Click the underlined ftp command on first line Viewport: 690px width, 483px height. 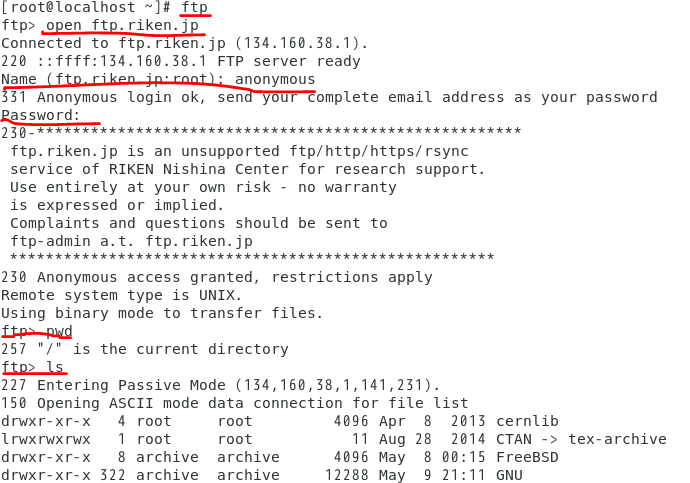[x=195, y=7]
